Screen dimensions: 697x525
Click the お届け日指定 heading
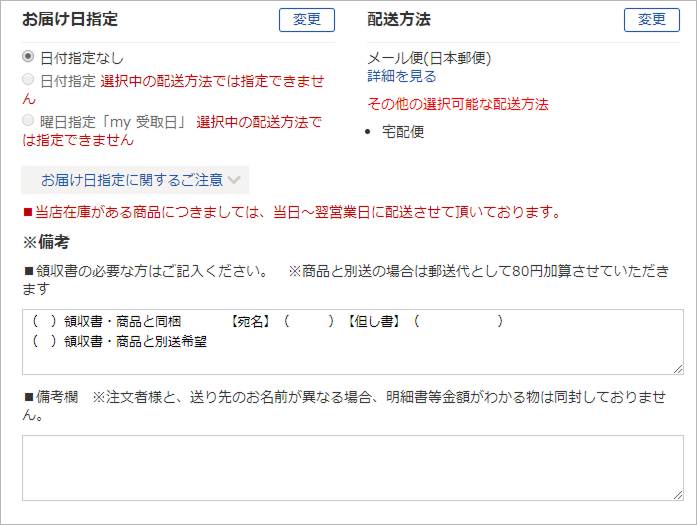[x=70, y=19]
